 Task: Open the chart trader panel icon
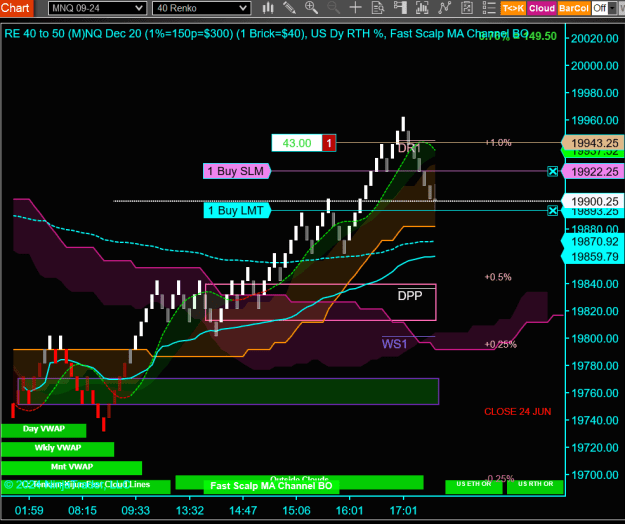[400, 8]
